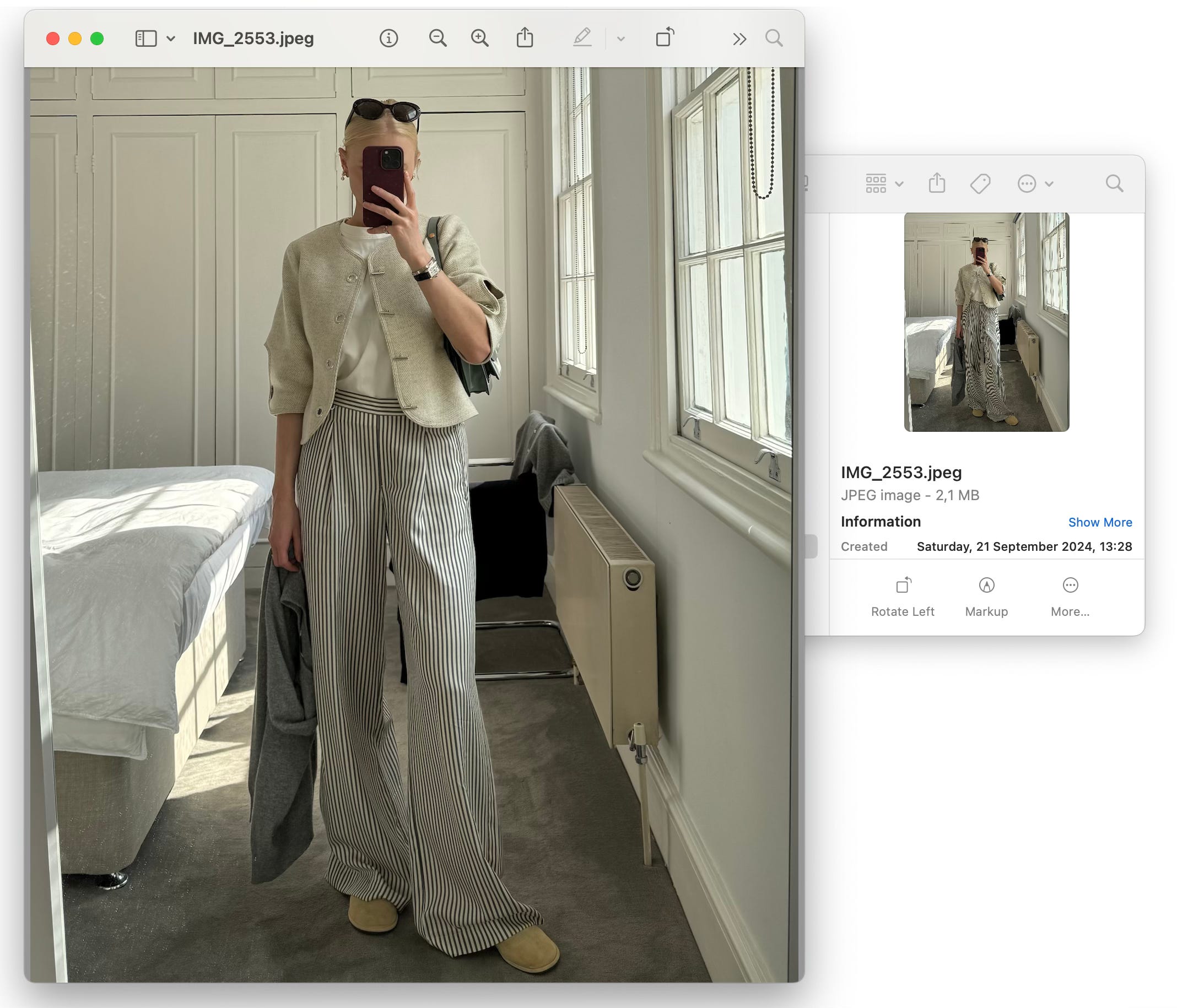Open the Finder tags icon
Viewport: 1177px width, 1008px height.
(x=980, y=183)
